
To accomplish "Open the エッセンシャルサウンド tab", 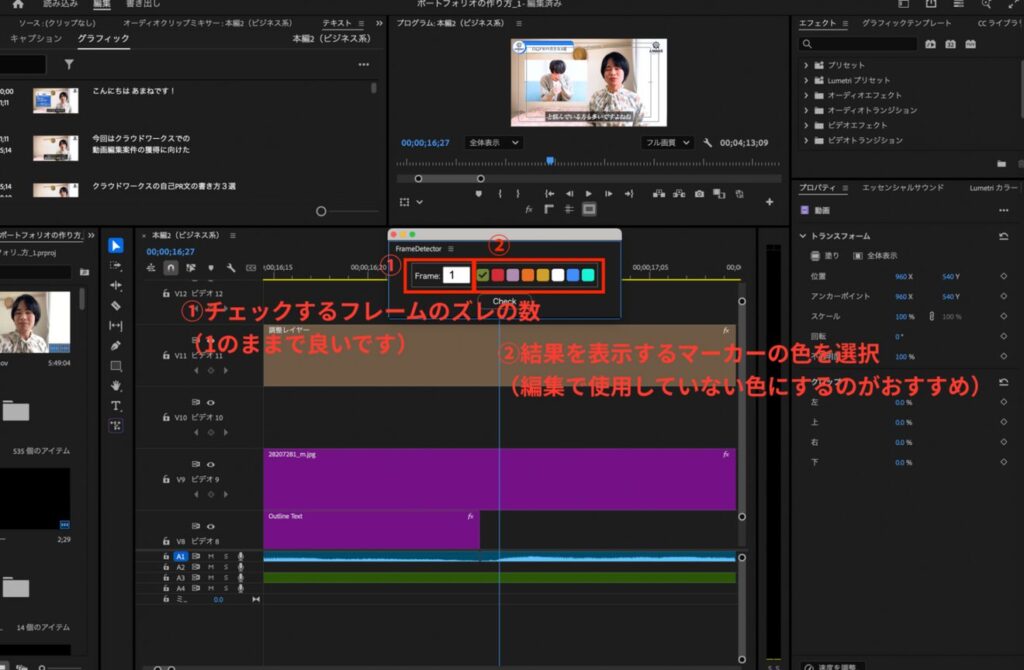I will click(903, 187).
